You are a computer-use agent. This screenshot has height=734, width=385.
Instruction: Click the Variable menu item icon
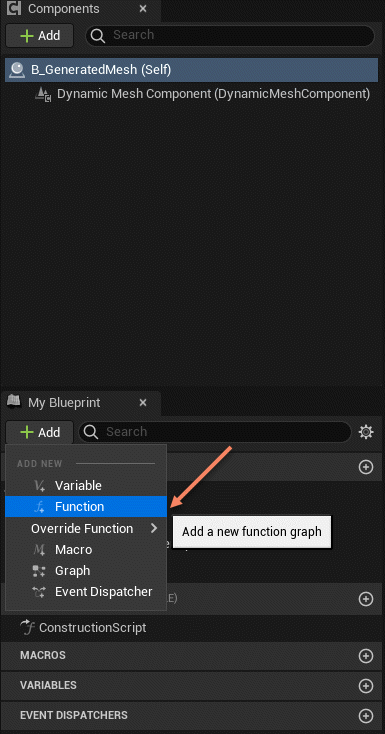click(39, 485)
